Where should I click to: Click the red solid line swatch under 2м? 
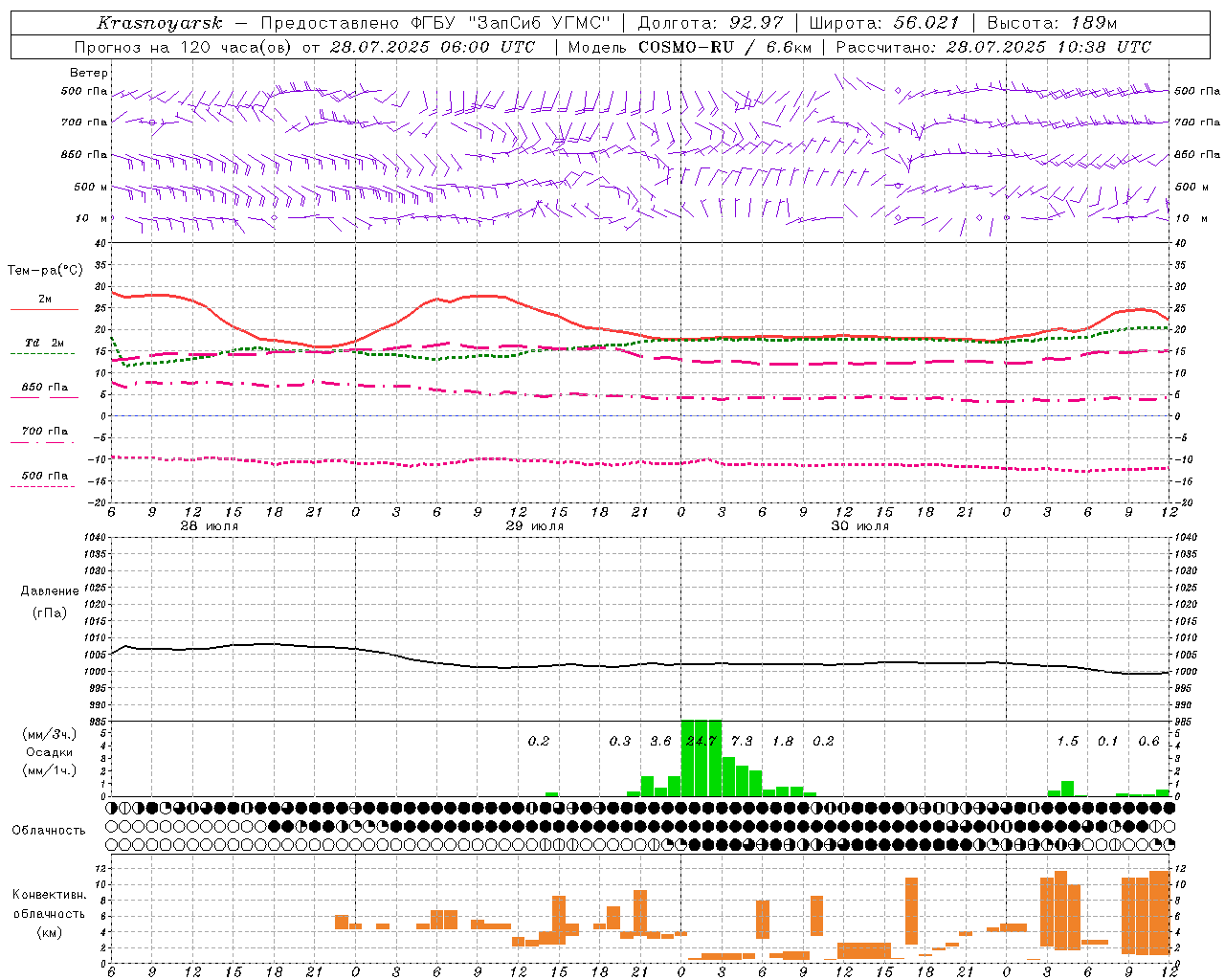(44, 309)
